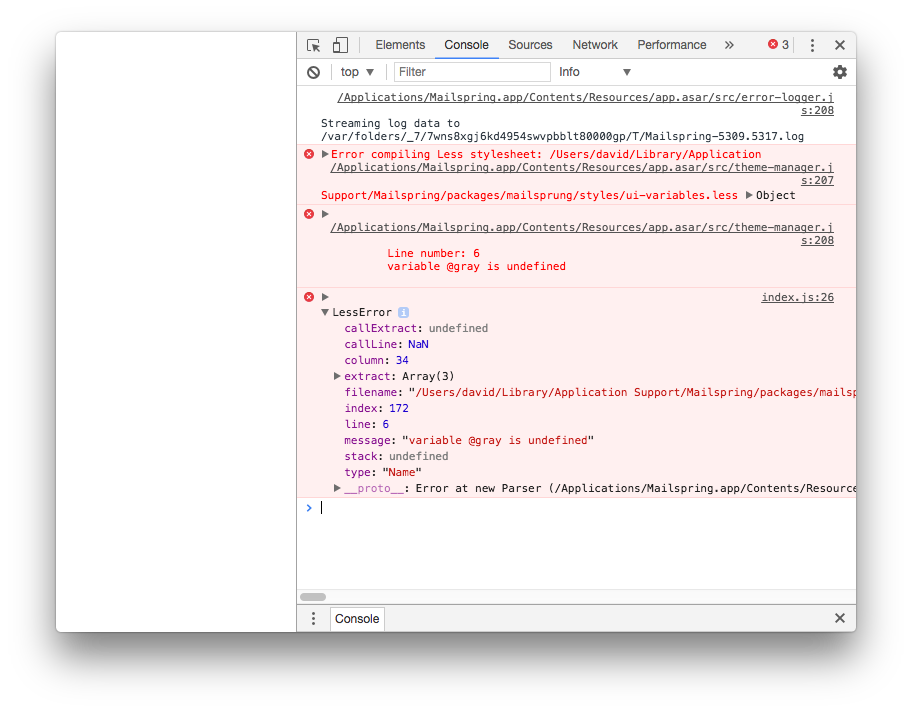The image size is (912, 712).
Task: Open the DevTools settings gear
Action: pyautogui.click(x=839, y=71)
